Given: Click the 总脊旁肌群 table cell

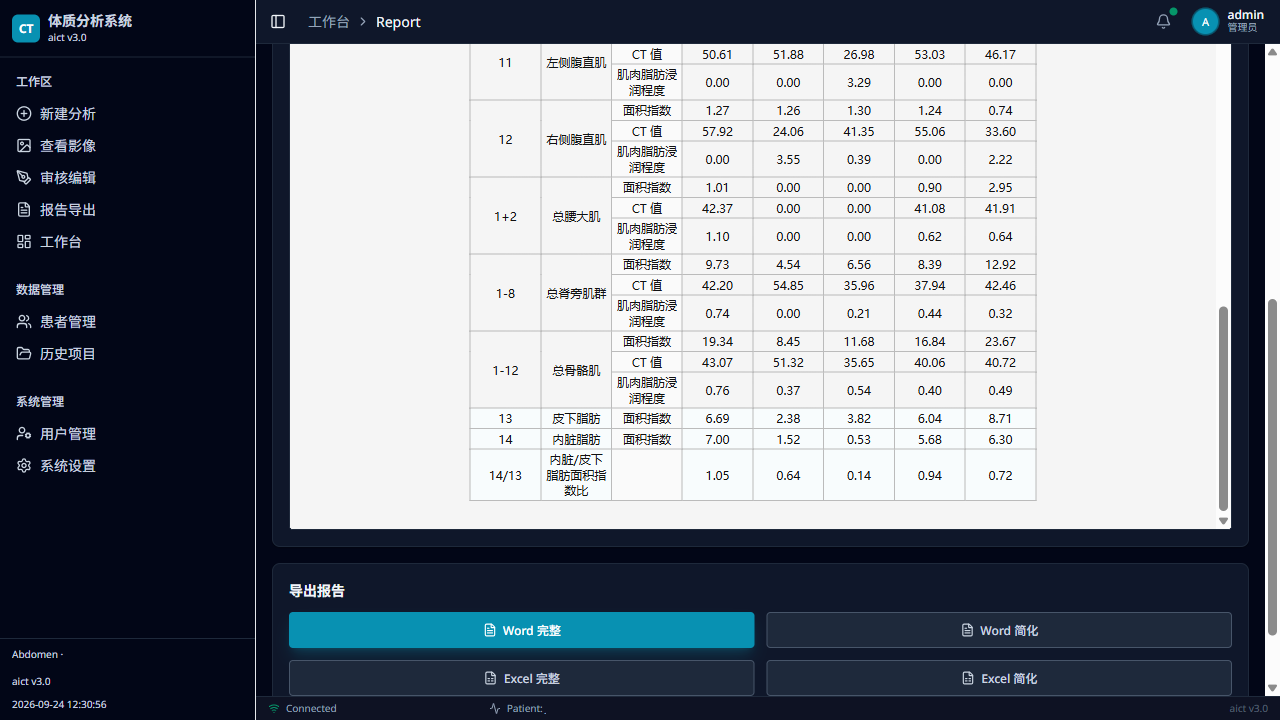Looking at the screenshot, I should pos(576,293).
